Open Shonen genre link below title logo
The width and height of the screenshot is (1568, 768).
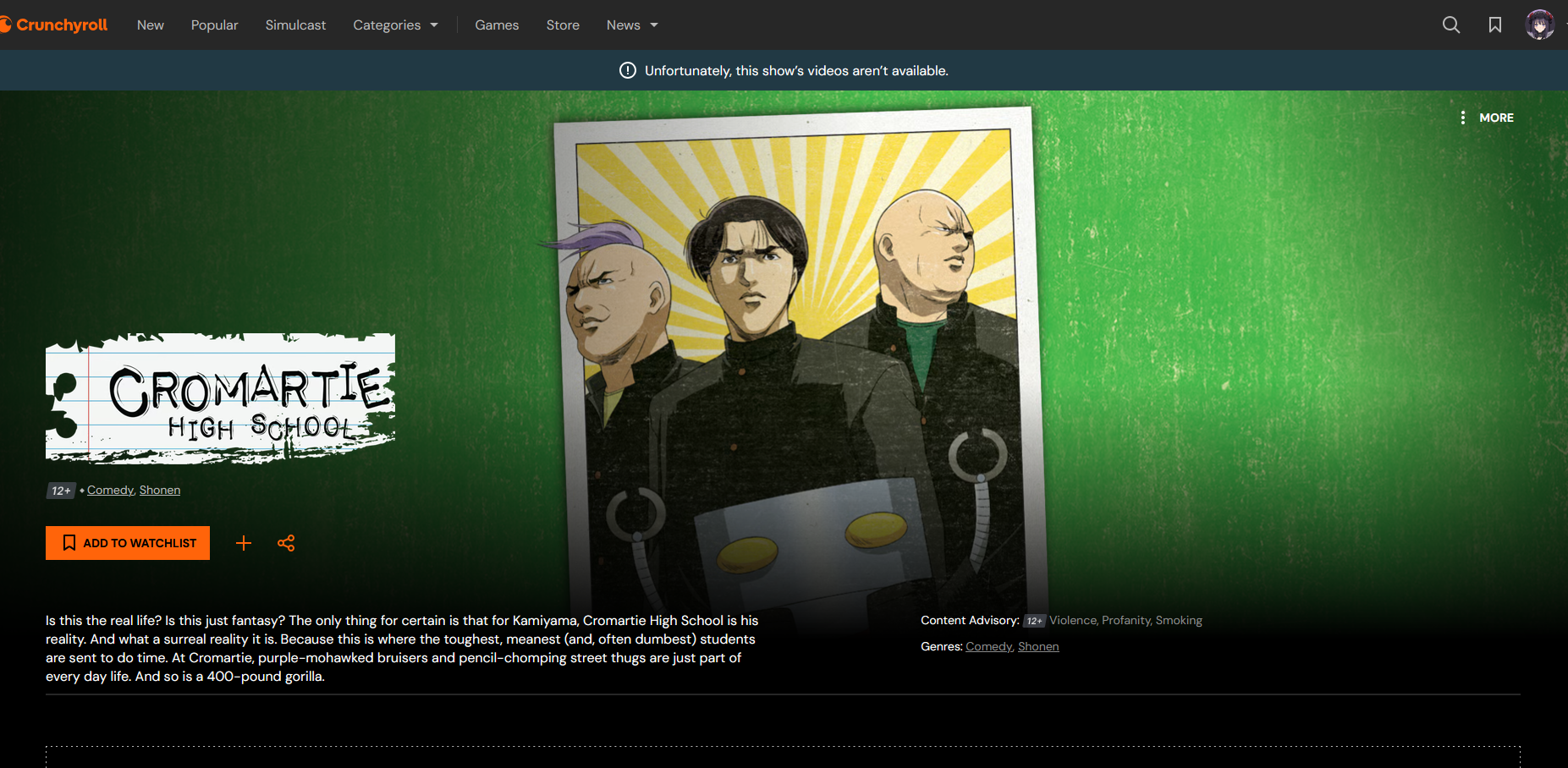click(160, 490)
